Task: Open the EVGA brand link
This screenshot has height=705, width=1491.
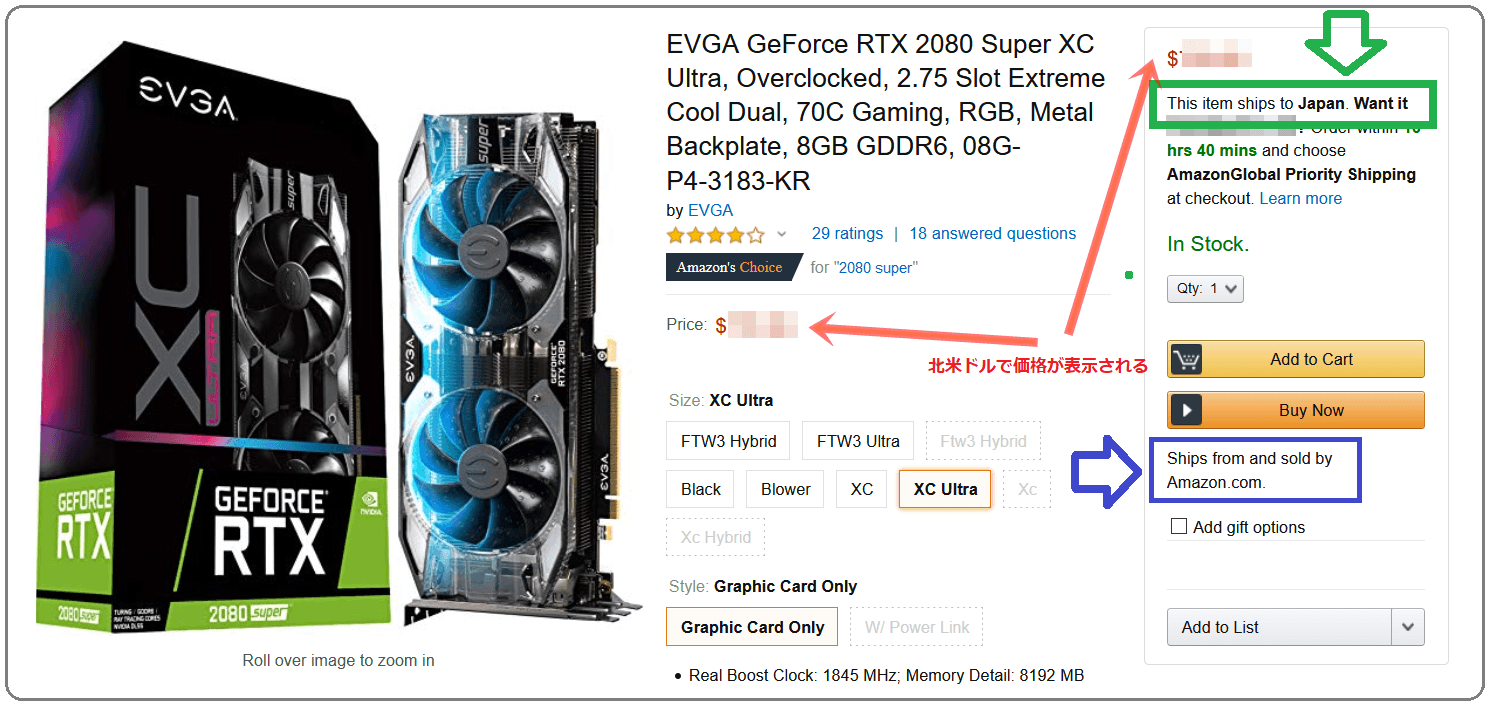Action: [x=710, y=210]
